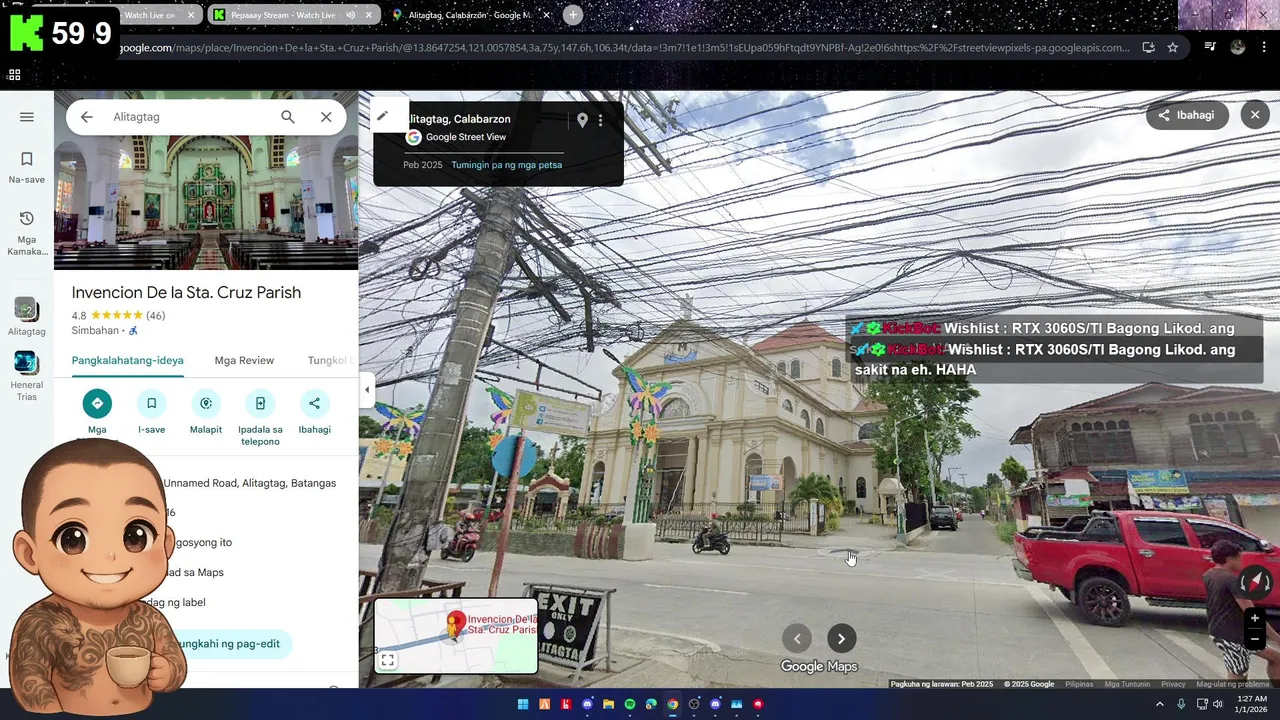This screenshot has height=720, width=1280.
Task: Click the microphone tray icon
Action: pyautogui.click(x=1181, y=704)
